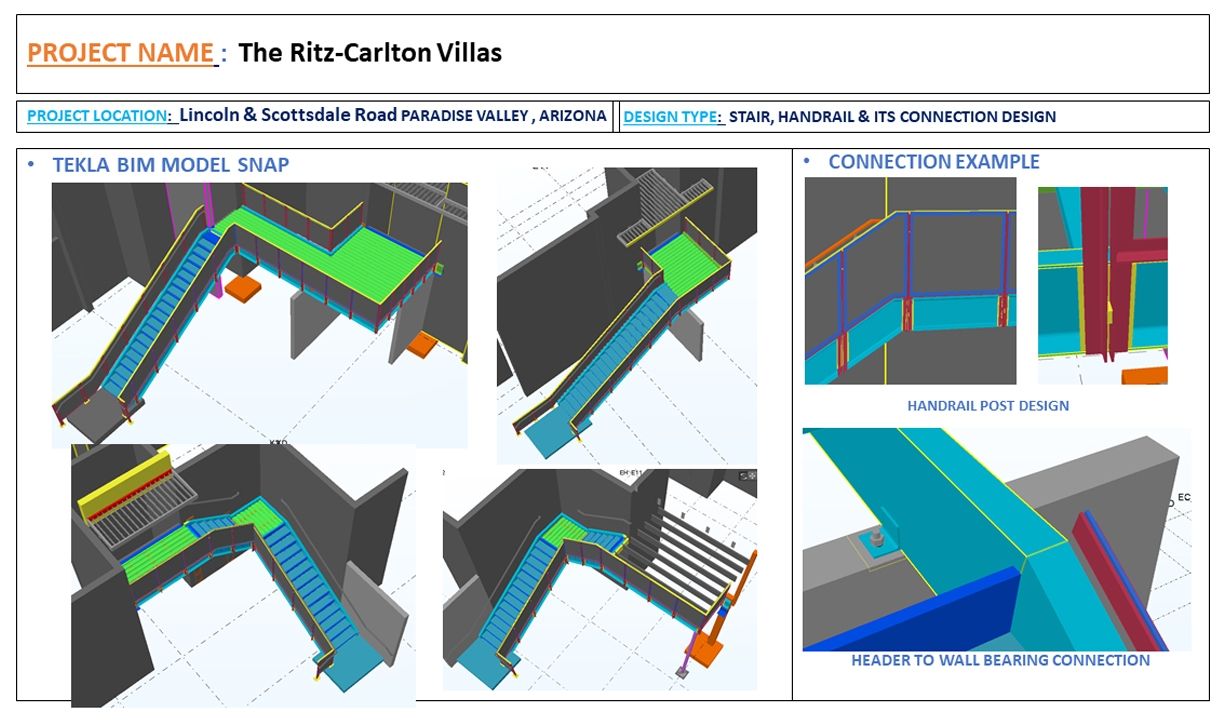
Task: Open the handrail post image showing the gray wall
Action: click(x=910, y=281)
